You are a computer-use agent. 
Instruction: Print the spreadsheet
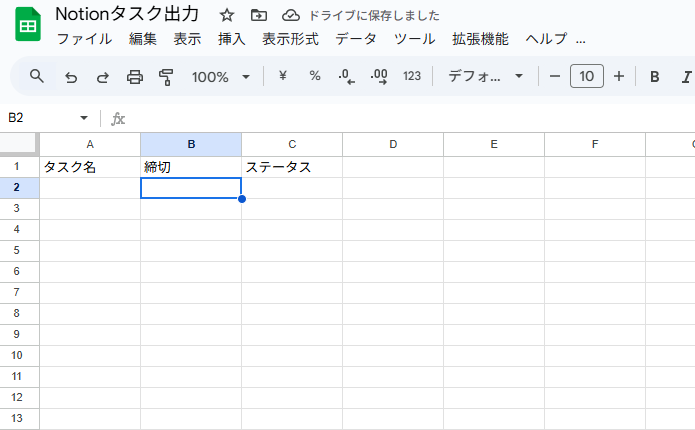click(x=135, y=77)
